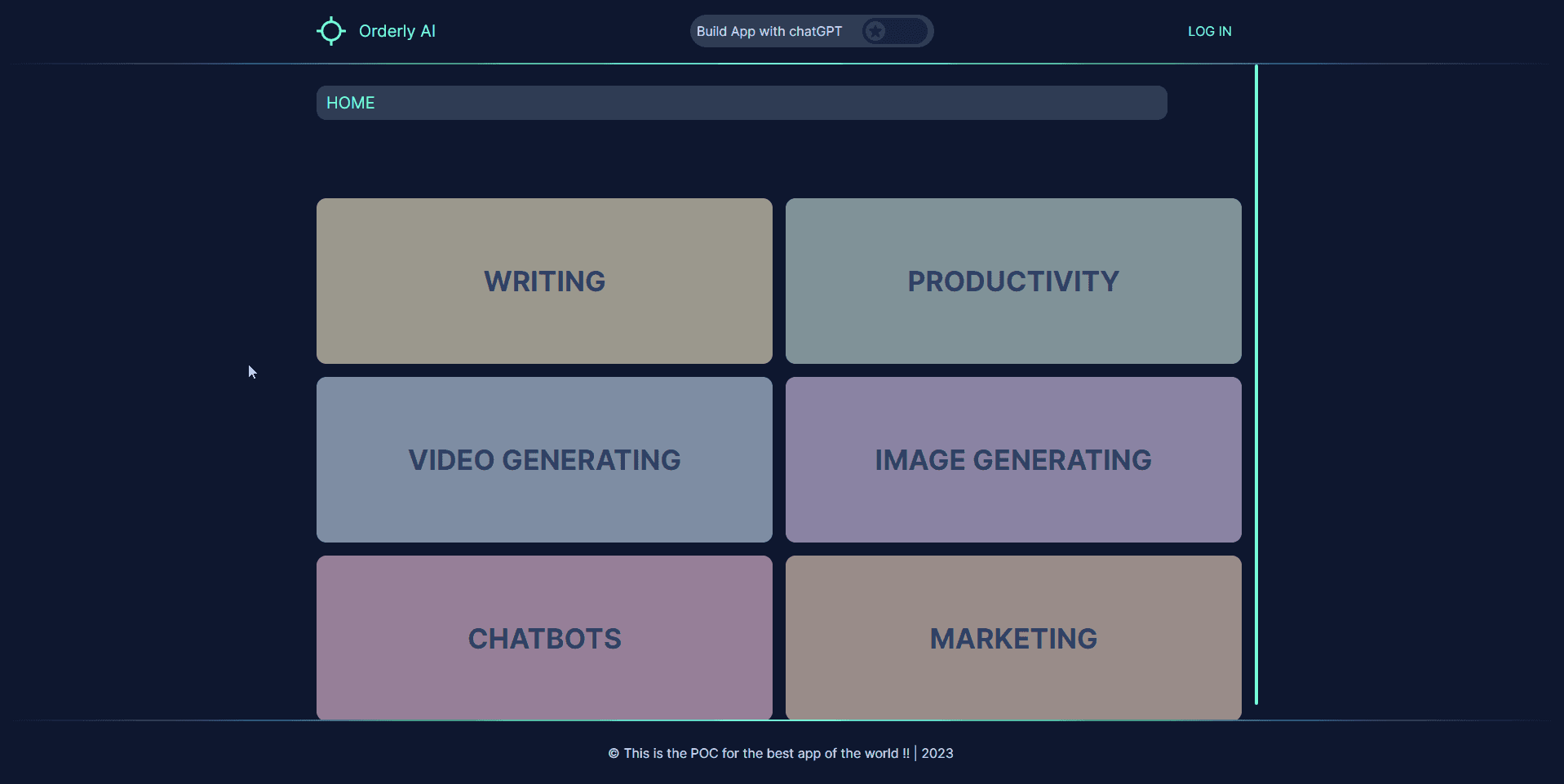Click the vertical teal scrollbar line
This screenshot has width=1564, height=784.
[x=1256, y=383]
